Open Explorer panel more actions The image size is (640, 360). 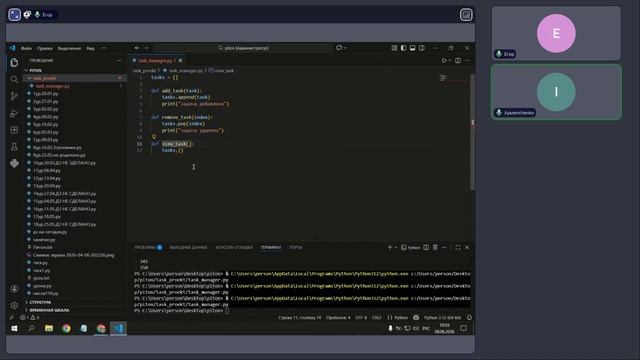point(119,60)
